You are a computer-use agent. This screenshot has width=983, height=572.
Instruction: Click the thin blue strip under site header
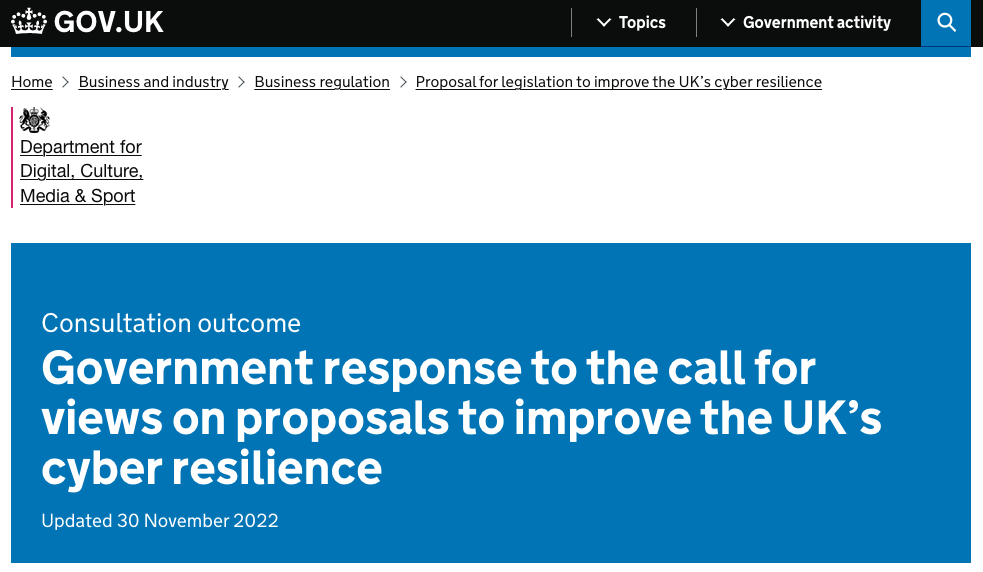coord(490,52)
